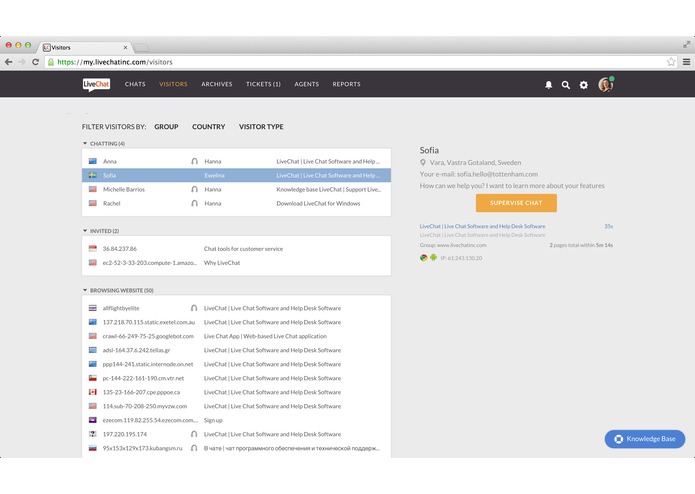The height and width of the screenshot is (494, 695).
Task: Open the Visitor Type filter dropdown
Action: (261, 127)
